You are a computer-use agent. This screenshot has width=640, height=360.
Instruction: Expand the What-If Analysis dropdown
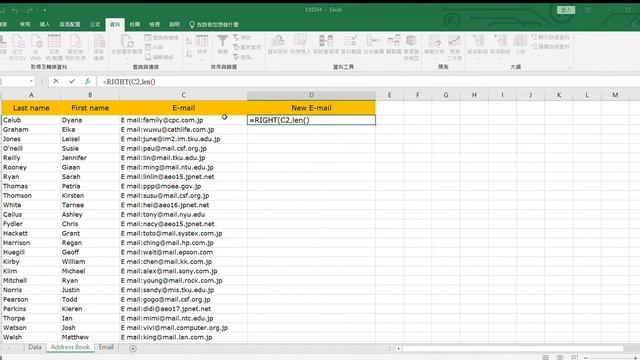[434, 58]
